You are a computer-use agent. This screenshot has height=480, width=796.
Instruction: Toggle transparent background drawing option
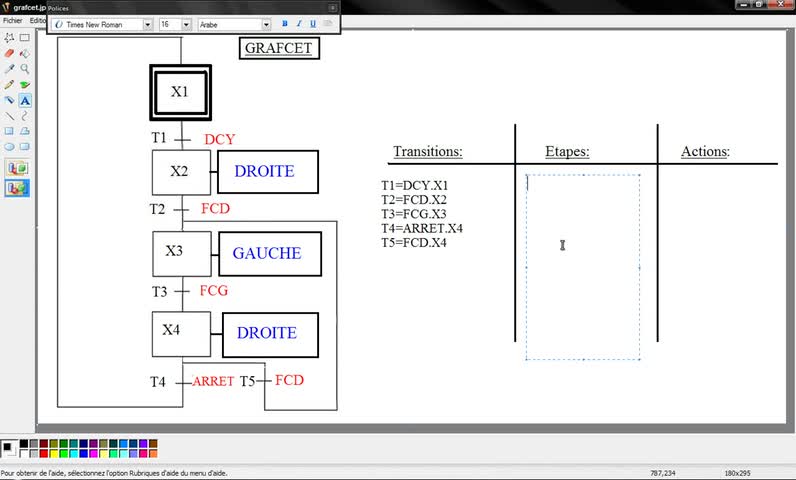(17, 188)
